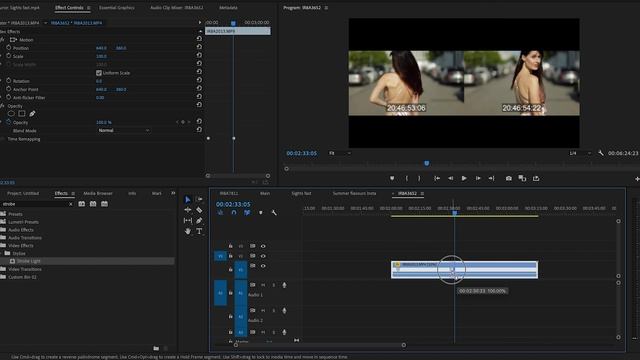Click the Opacity 100.0 % value
The height and width of the screenshot is (360, 640).
tap(104, 122)
